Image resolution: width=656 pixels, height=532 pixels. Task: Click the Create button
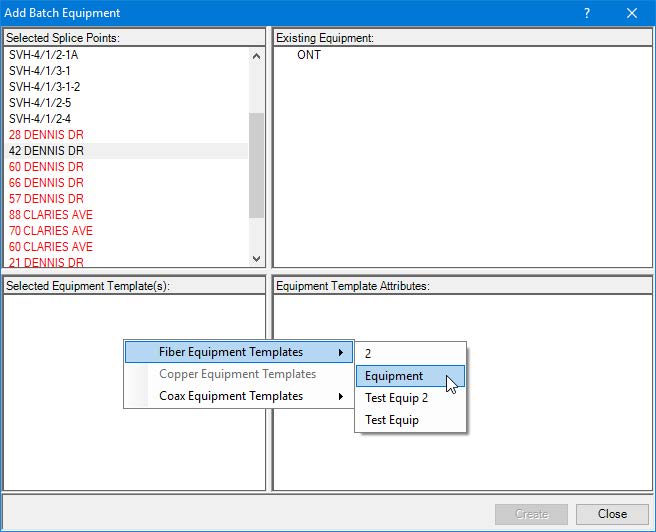531,514
